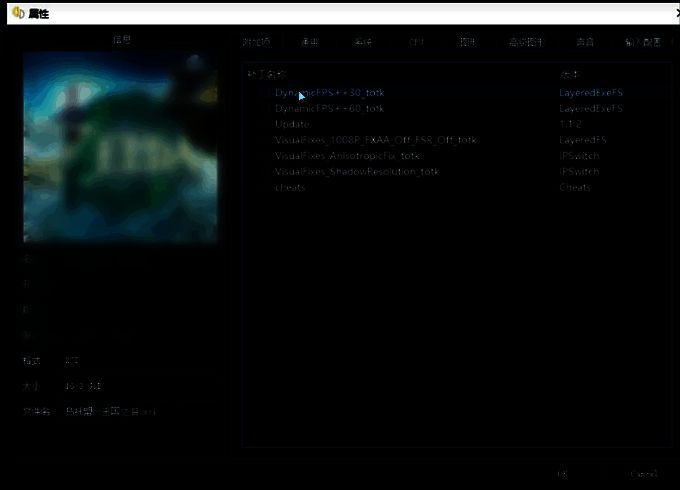The height and width of the screenshot is (490, 680).
Task: Open the CPU settings tab
Action: [x=416, y=42]
